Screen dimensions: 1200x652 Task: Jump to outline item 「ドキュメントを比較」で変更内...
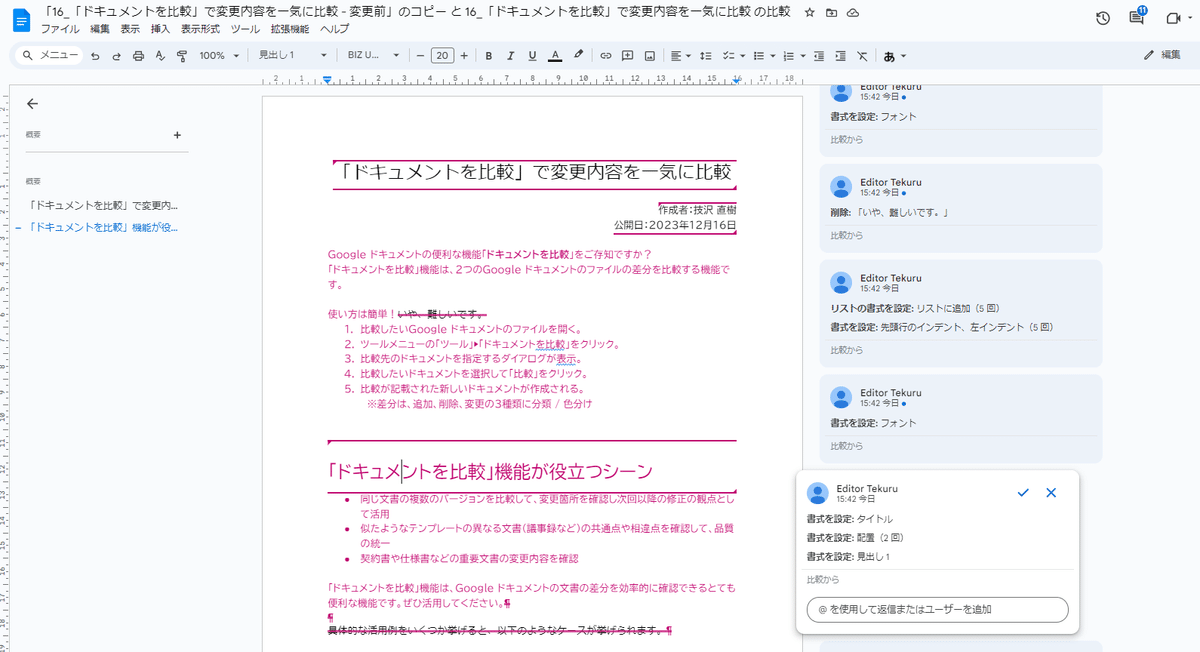(x=104, y=204)
